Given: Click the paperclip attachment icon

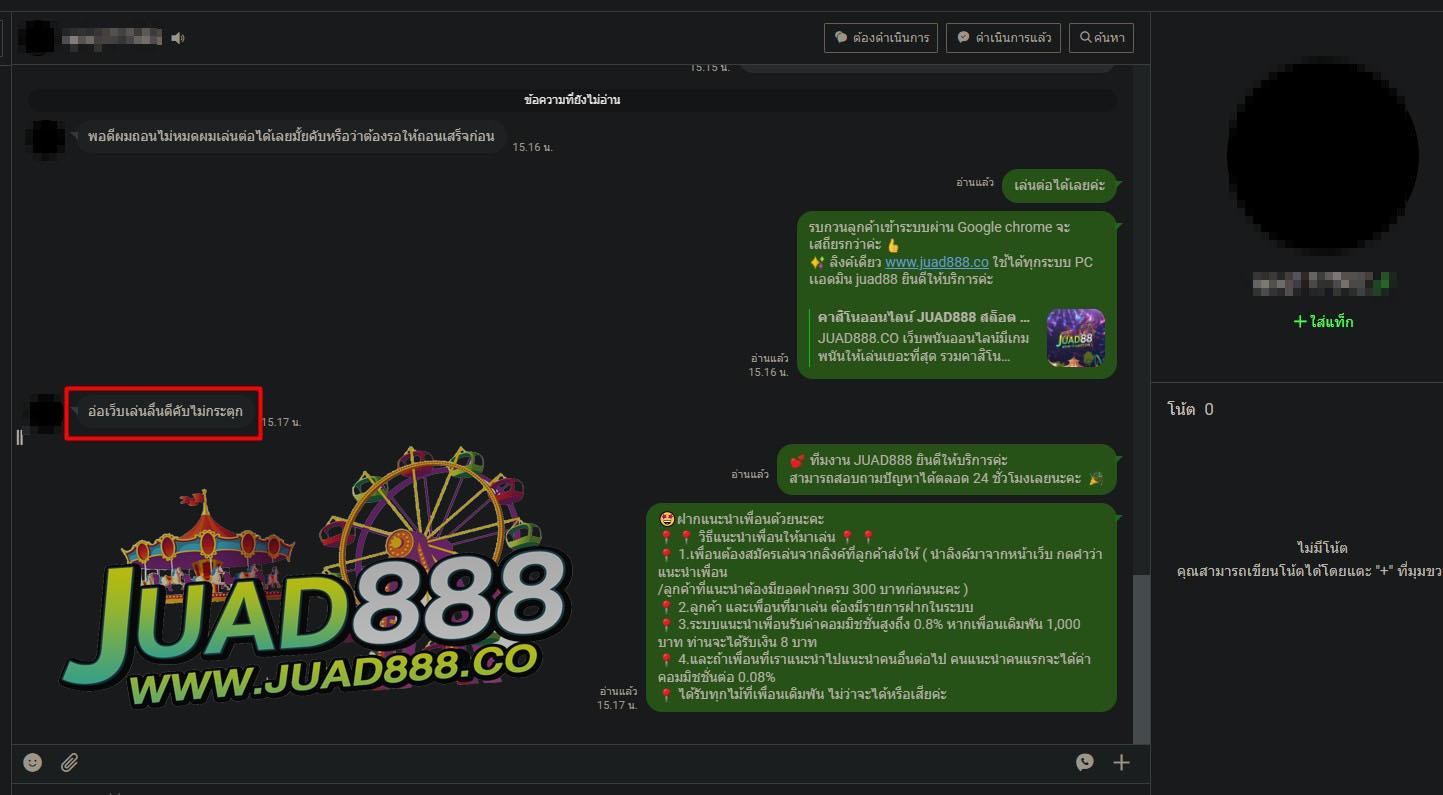Looking at the screenshot, I should pos(69,762).
